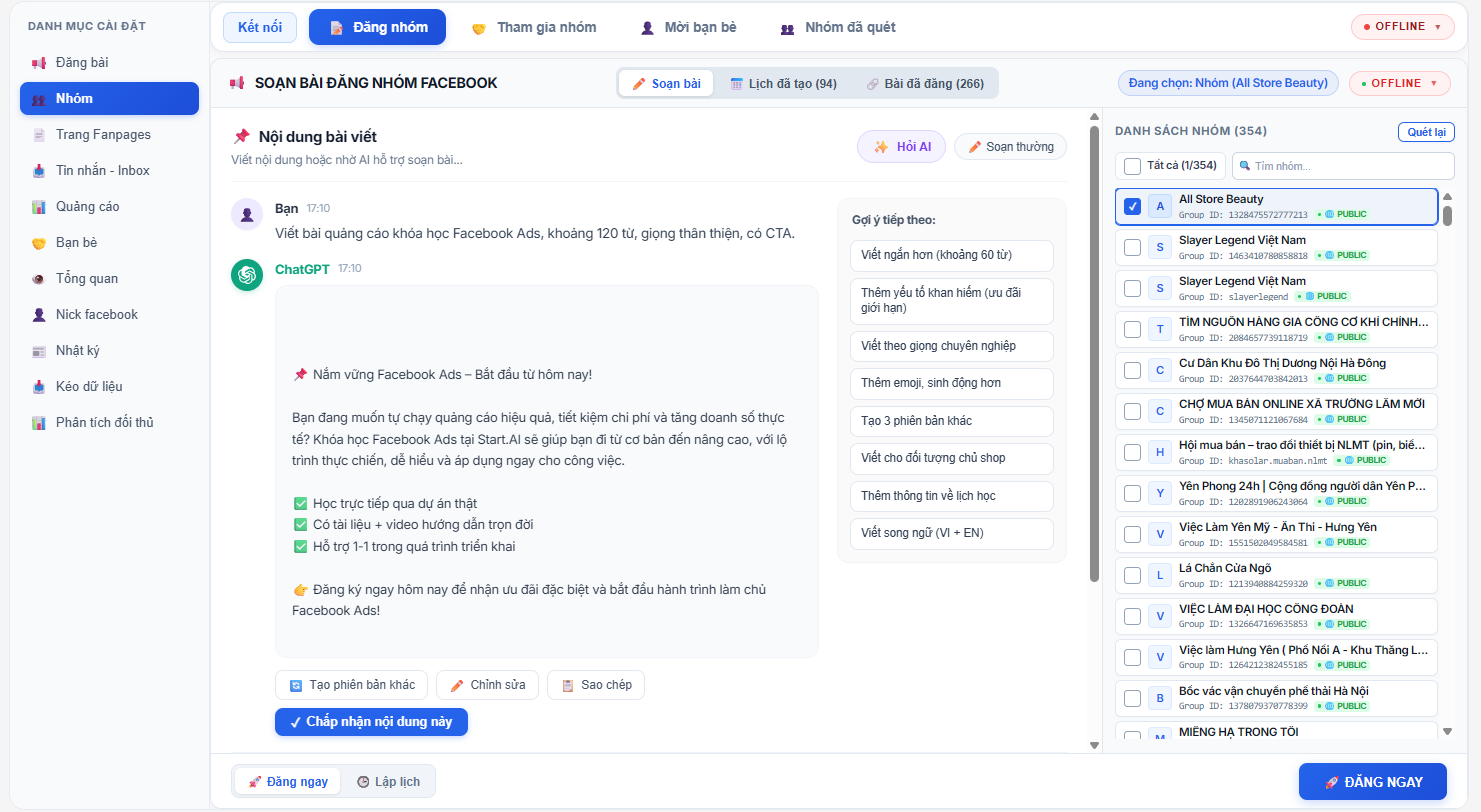This screenshot has height=812, width=1481.
Task: Check Bốc vác vận chuyển phế thải checkbox
Action: 1133,698
